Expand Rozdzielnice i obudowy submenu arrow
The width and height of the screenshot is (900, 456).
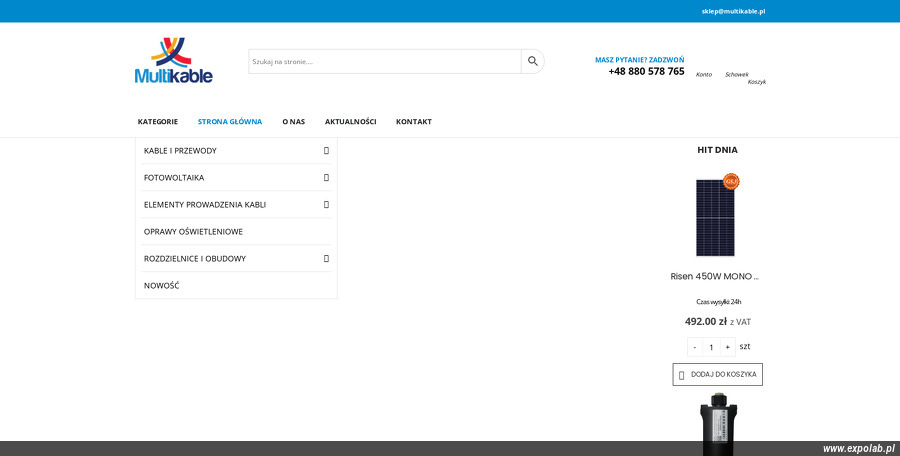click(x=326, y=258)
